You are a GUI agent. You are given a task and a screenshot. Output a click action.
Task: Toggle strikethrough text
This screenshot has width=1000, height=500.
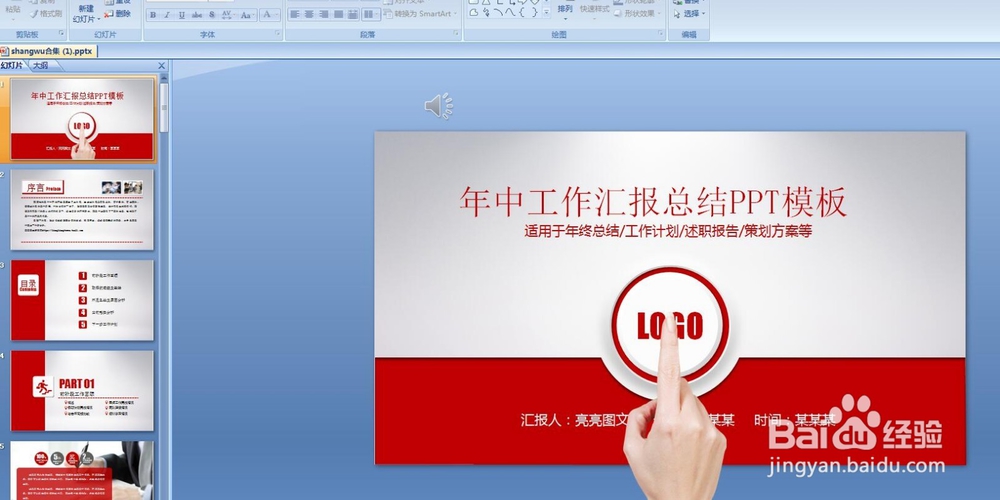(x=197, y=15)
